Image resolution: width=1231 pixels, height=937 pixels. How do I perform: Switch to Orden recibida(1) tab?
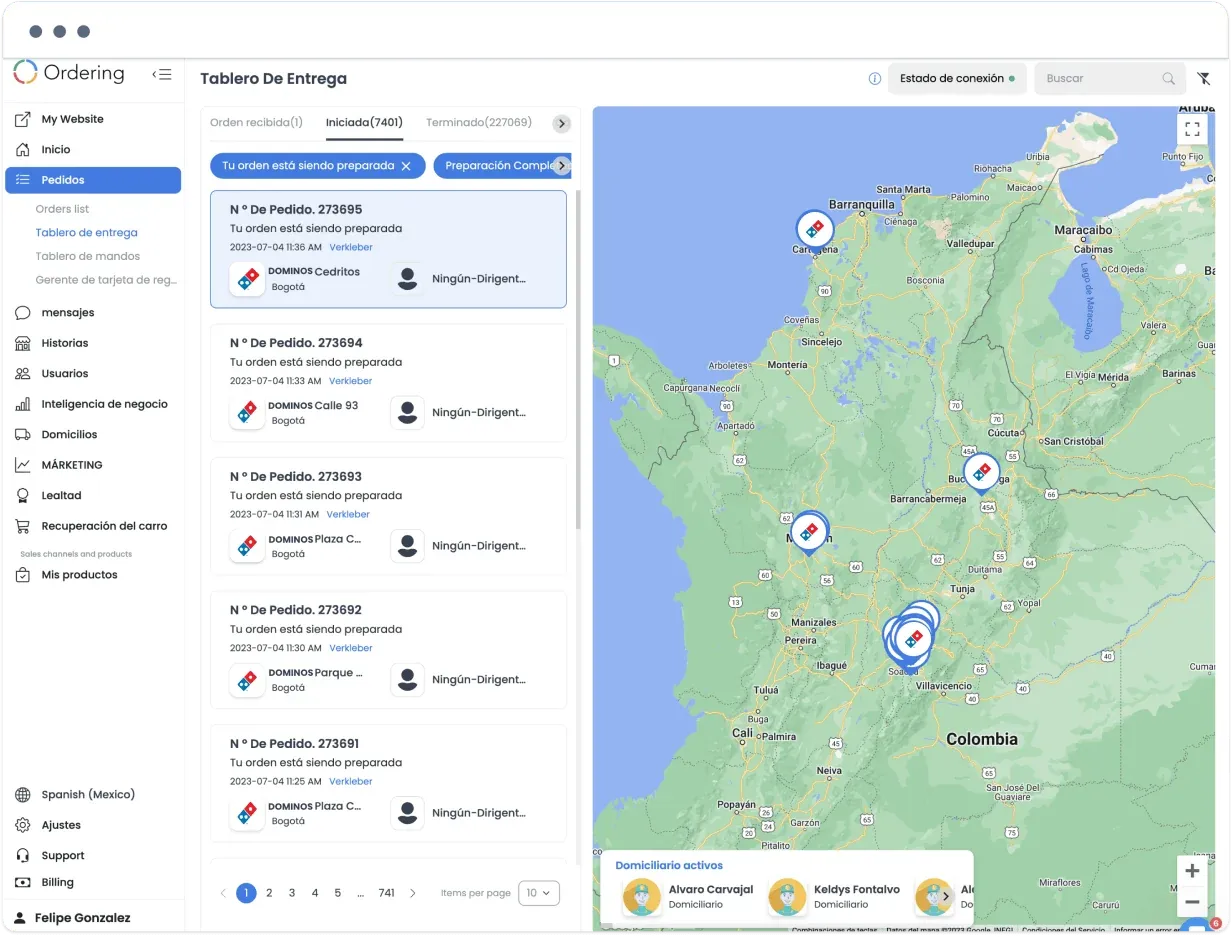[256, 123]
